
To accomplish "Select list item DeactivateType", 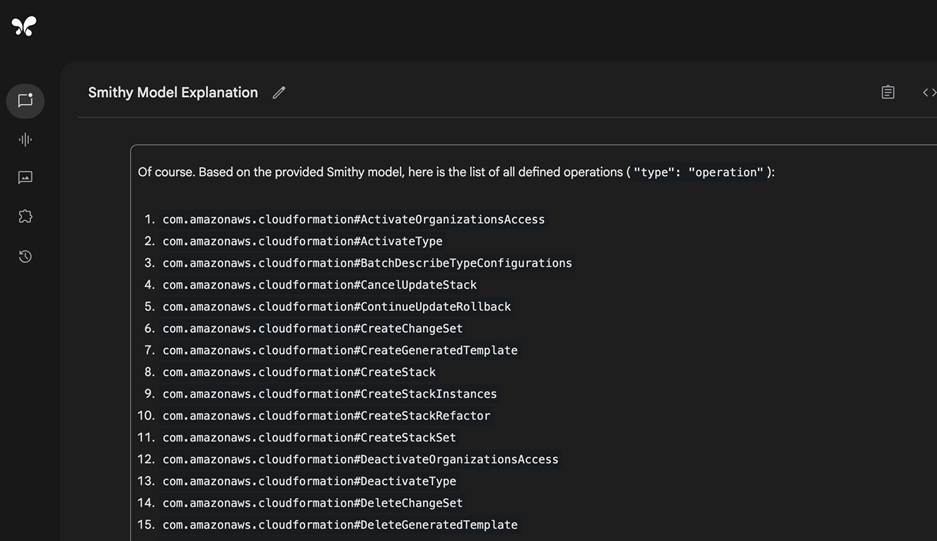I will 310,481.
